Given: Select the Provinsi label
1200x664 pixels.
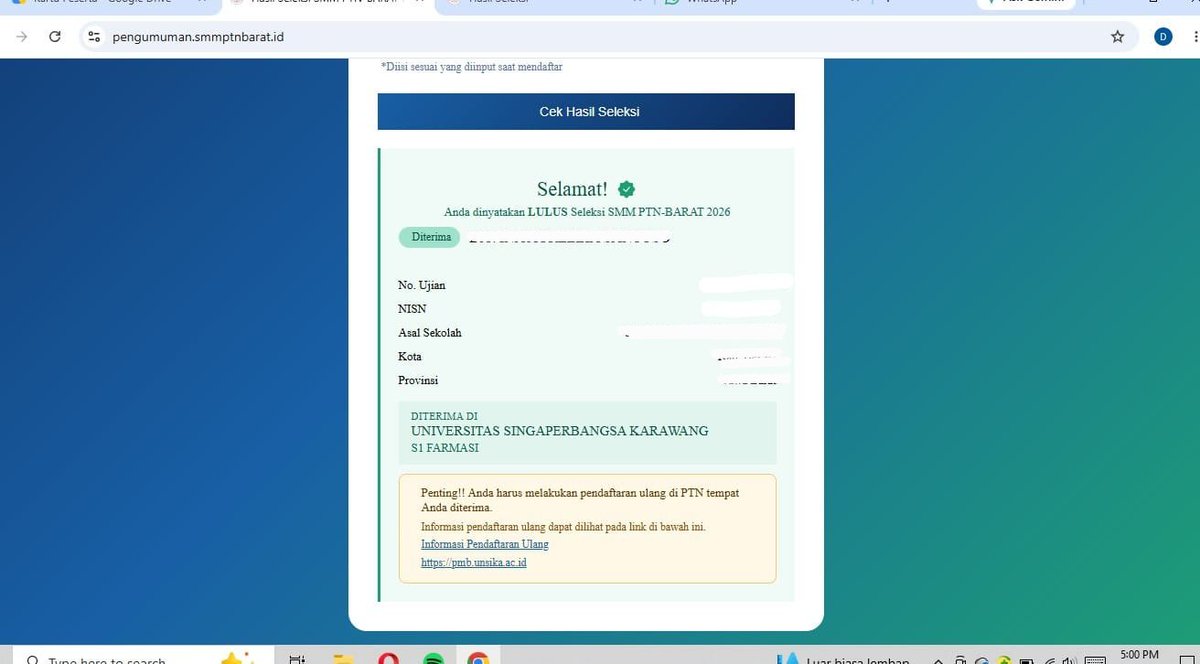Looking at the screenshot, I should point(418,381).
